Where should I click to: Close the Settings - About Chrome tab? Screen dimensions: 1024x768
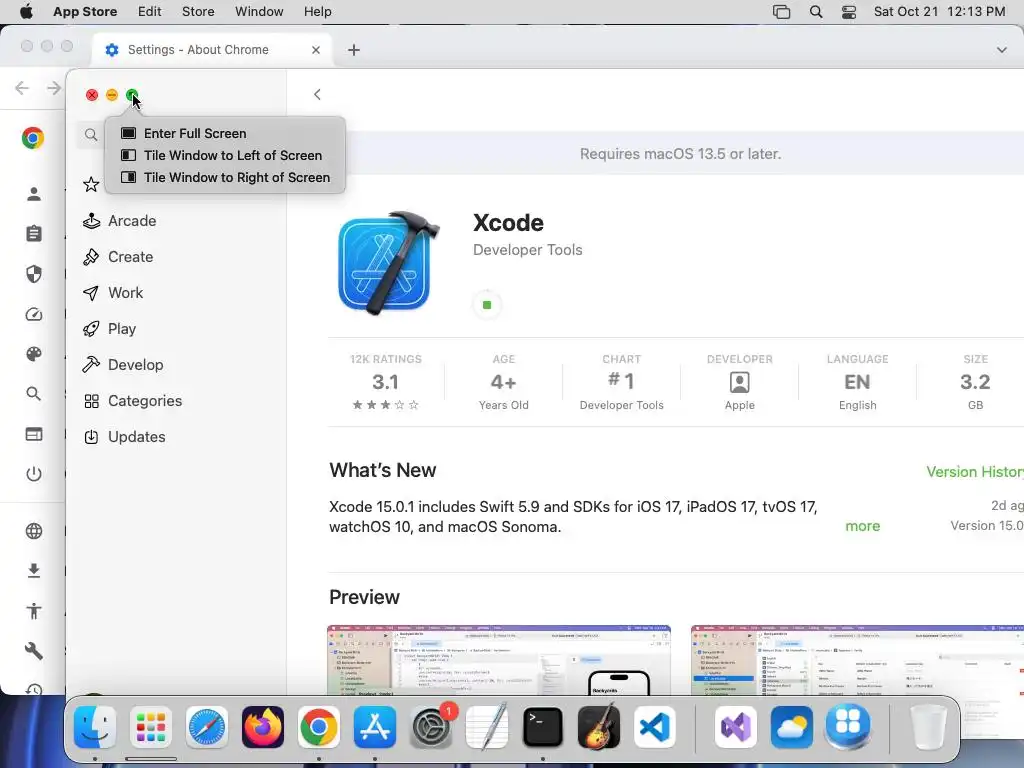pyautogui.click(x=316, y=50)
